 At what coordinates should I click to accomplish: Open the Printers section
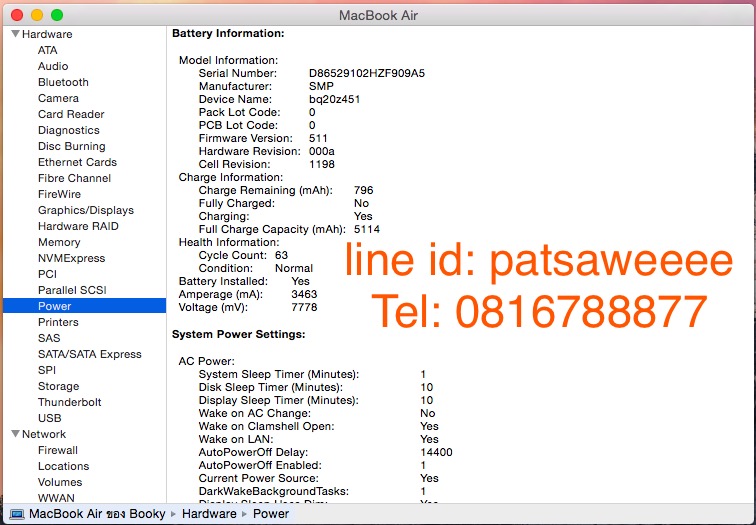58,322
